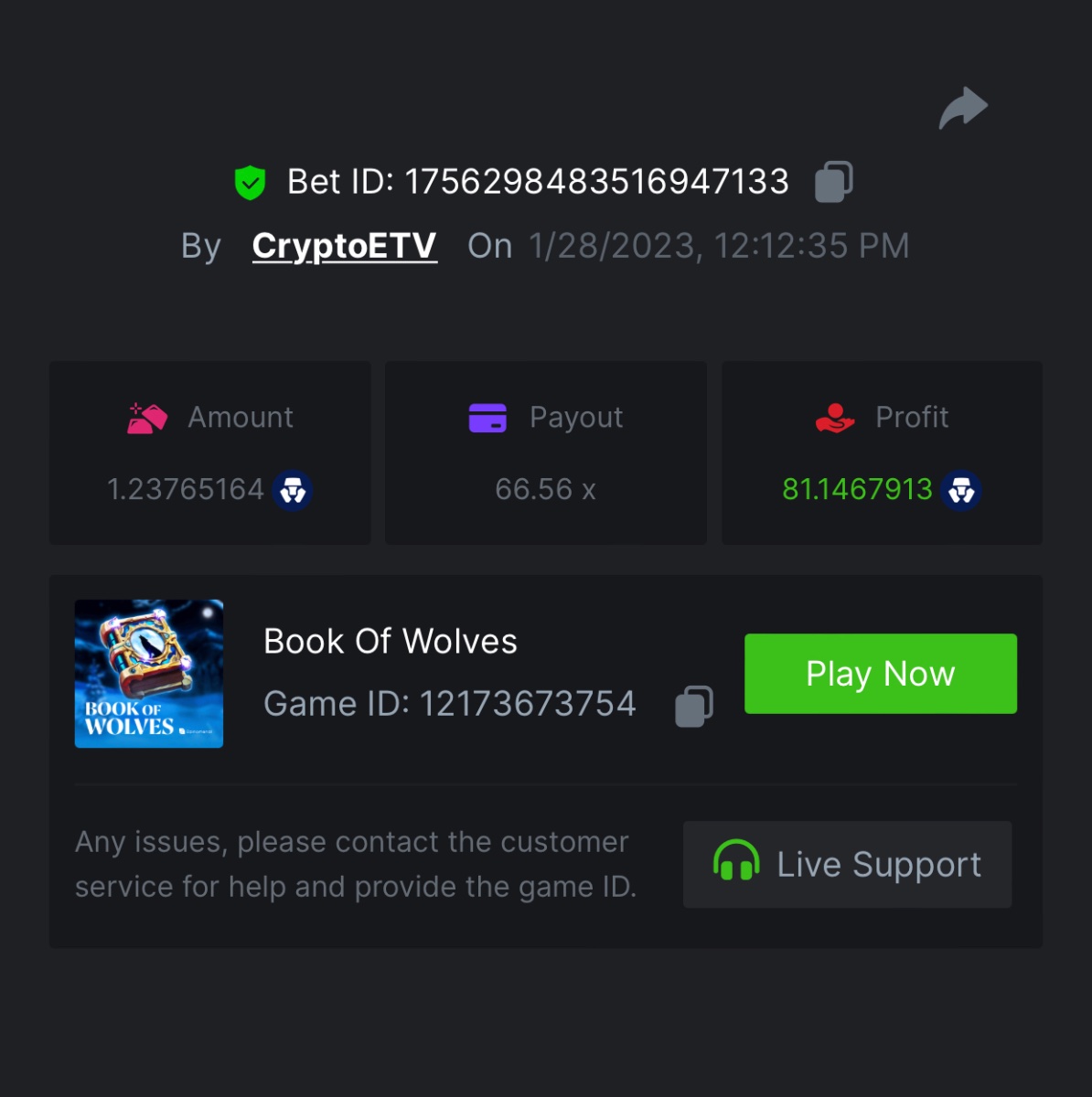The image size is (1092, 1097).
Task: Click the coin icon beside profit 81.1467913
Action: (x=961, y=491)
